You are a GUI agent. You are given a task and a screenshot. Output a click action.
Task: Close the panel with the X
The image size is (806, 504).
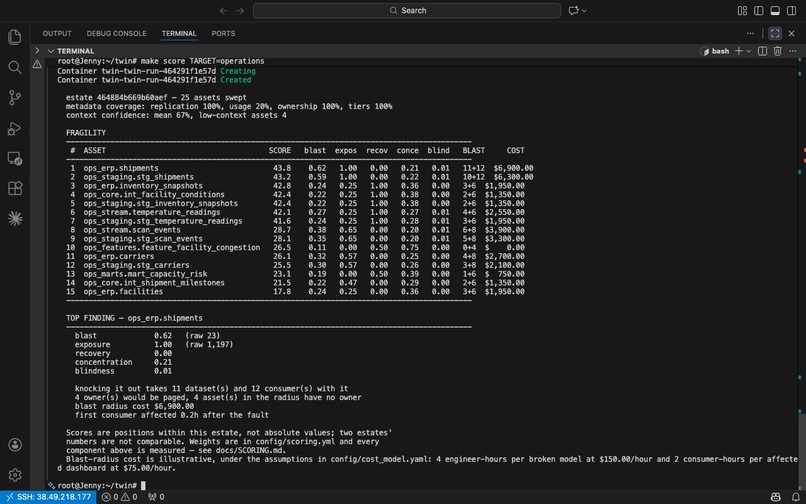[792, 33]
